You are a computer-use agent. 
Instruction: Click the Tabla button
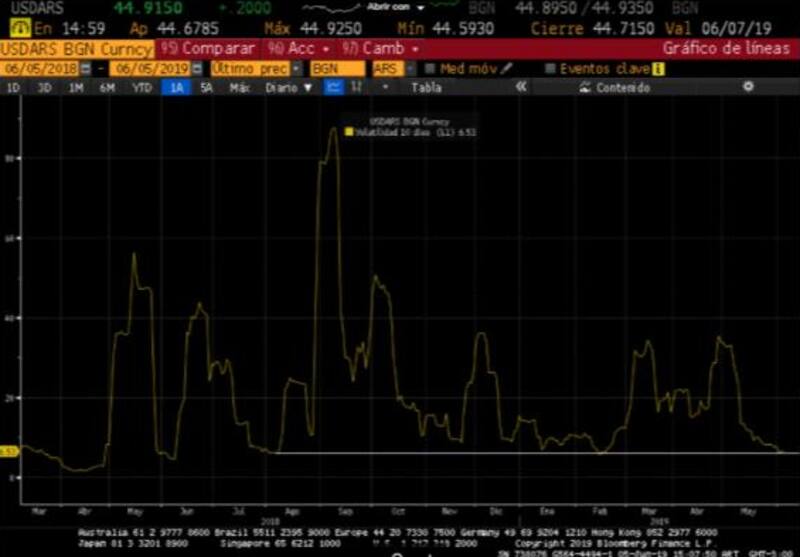click(426, 88)
